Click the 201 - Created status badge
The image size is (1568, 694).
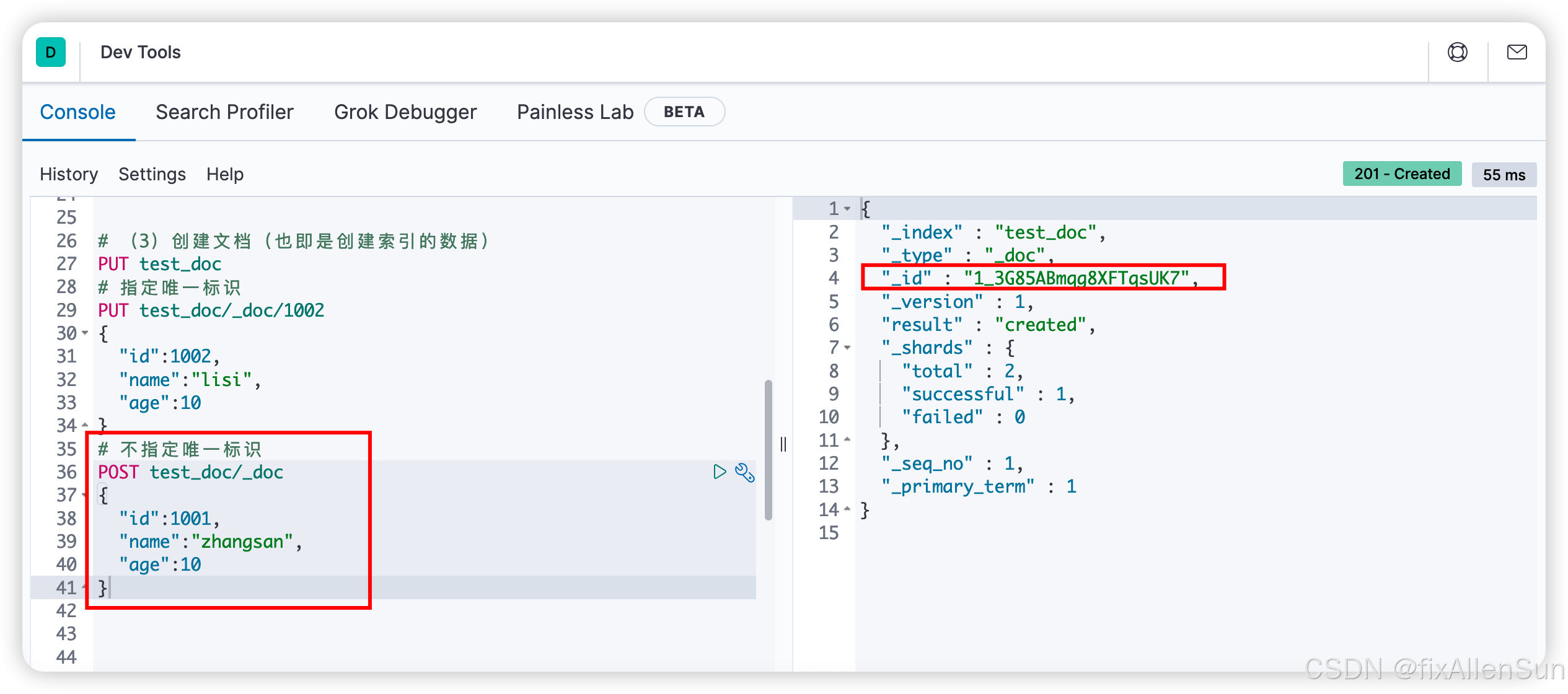point(1402,174)
